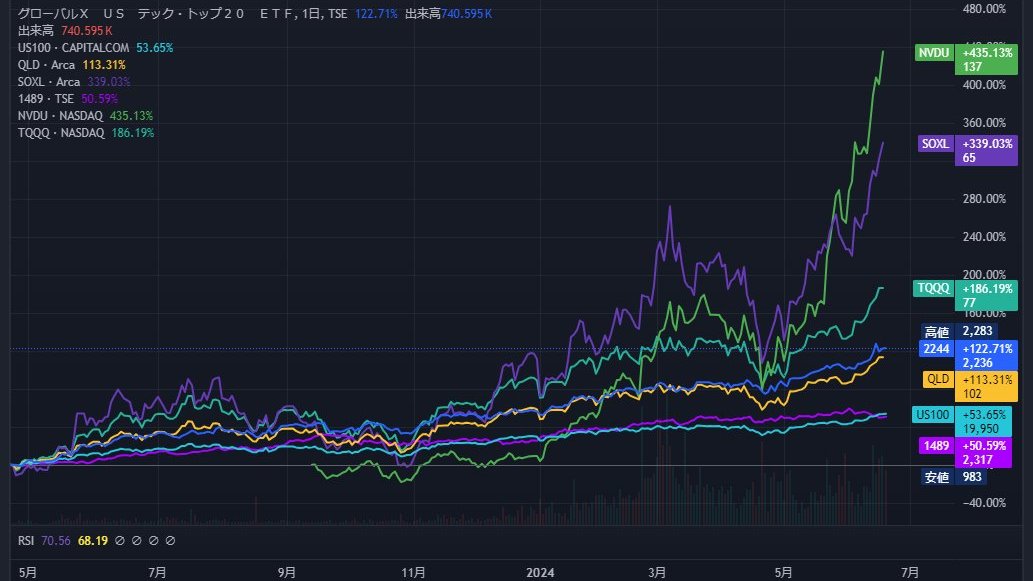Viewport: 1033px width, 581px height.
Task: Click the 113.31% value beside QLD
Action: click(x=104, y=65)
